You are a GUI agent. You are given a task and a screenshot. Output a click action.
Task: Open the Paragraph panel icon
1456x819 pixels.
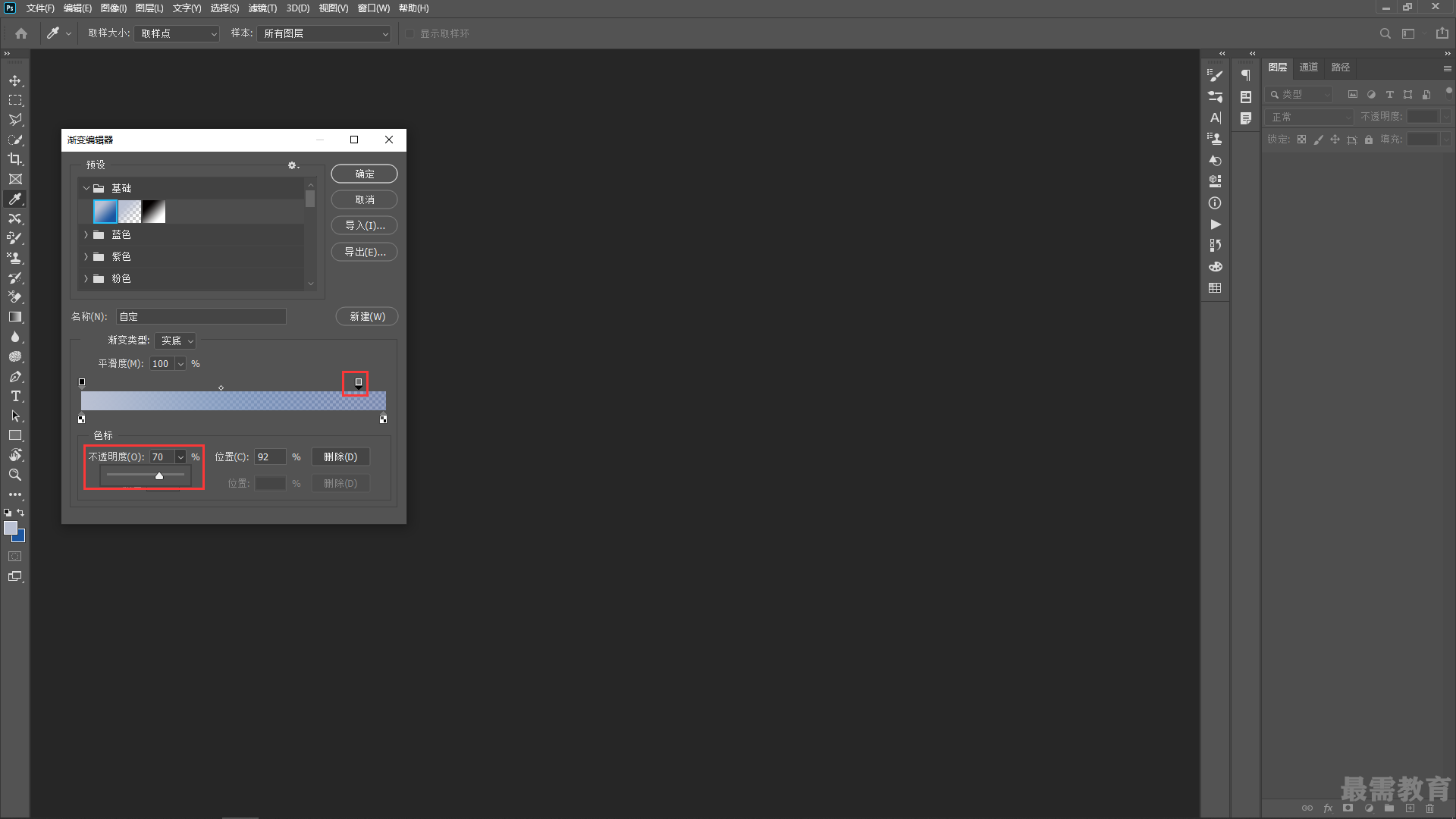(x=1245, y=75)
